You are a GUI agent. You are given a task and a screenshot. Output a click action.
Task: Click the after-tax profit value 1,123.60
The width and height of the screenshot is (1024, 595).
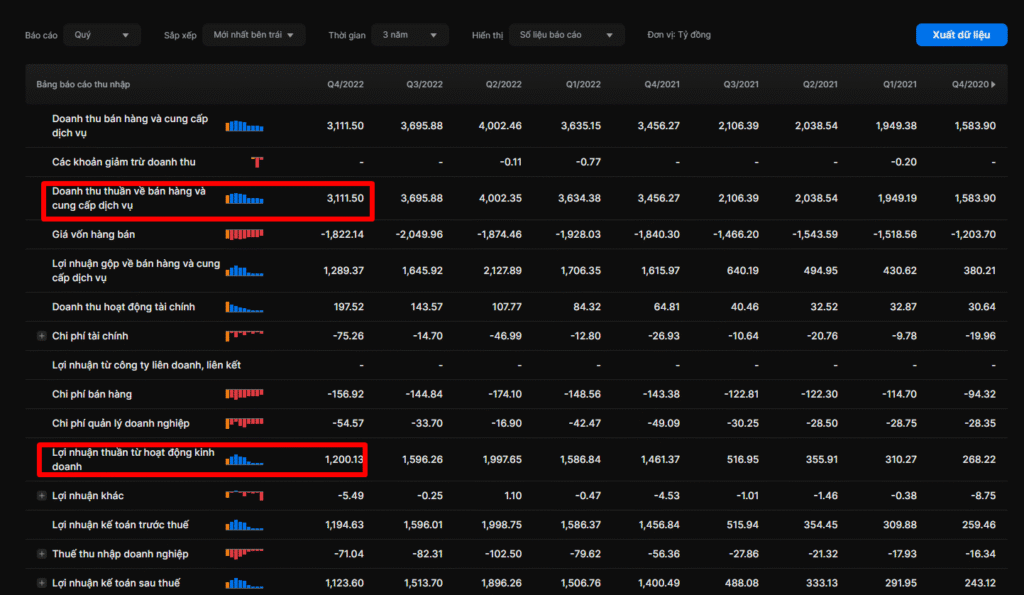click(344, 583)
